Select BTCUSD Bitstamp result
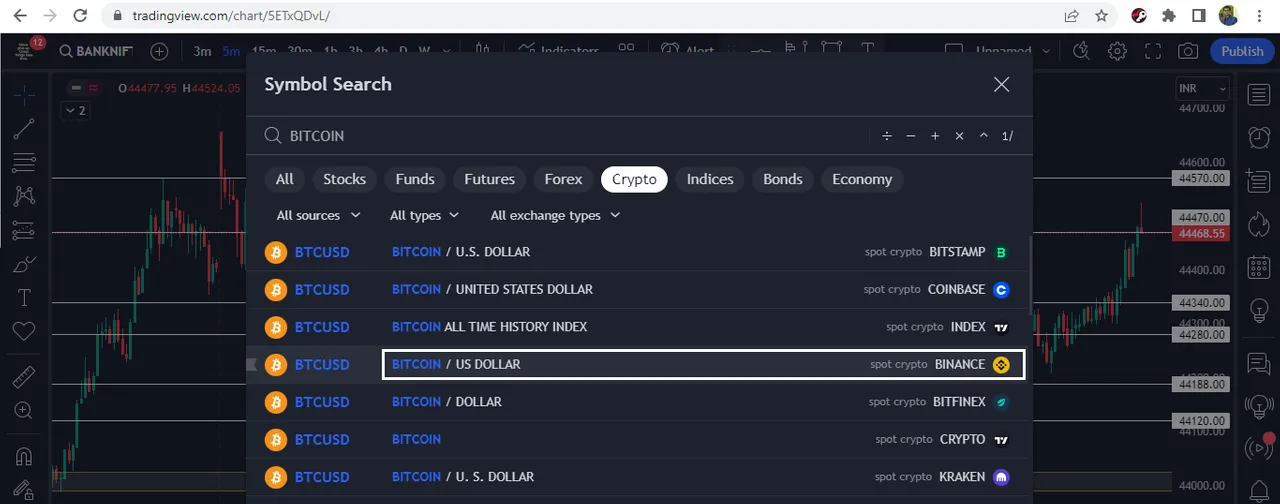 point(638,252)
